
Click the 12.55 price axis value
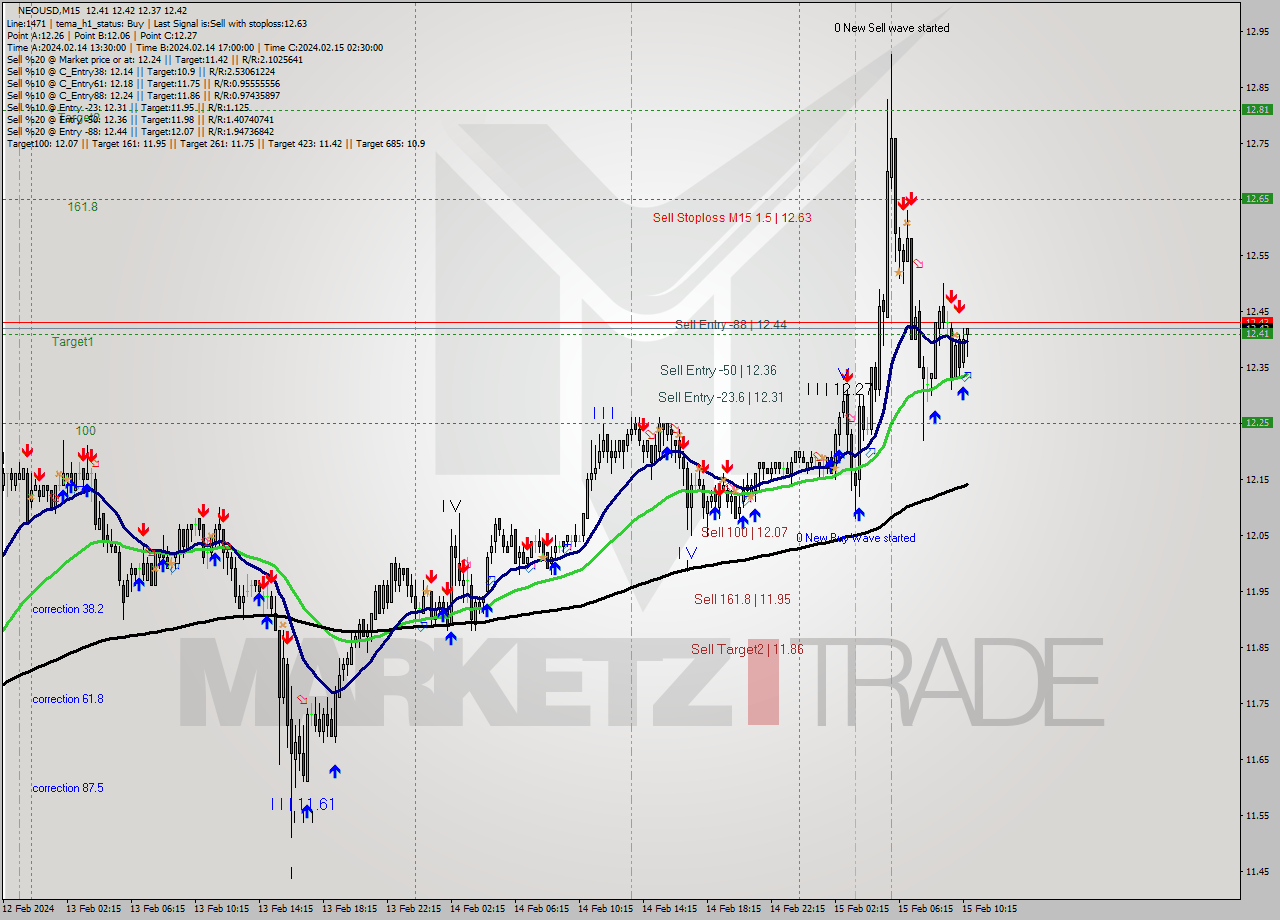click(1257, 255)
